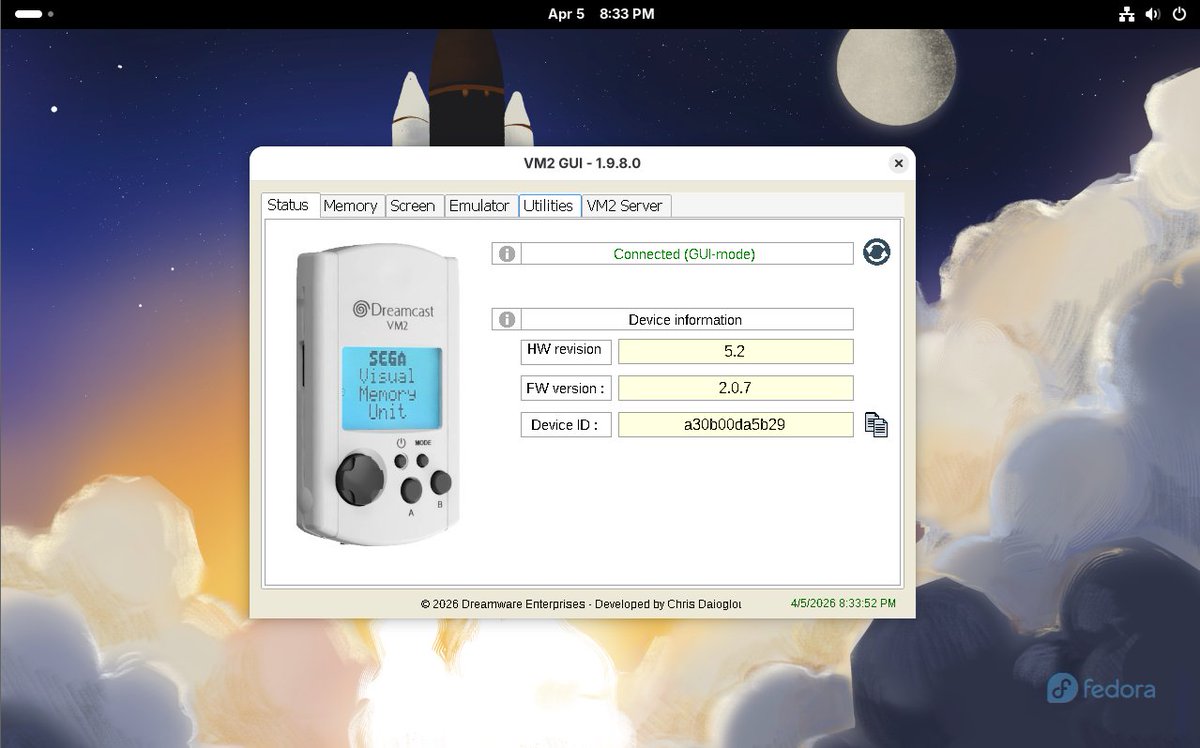Open the volume icon in top bar
Image resolution: width=1200 pixels, height=748 pixels.
coord(1152,14)
